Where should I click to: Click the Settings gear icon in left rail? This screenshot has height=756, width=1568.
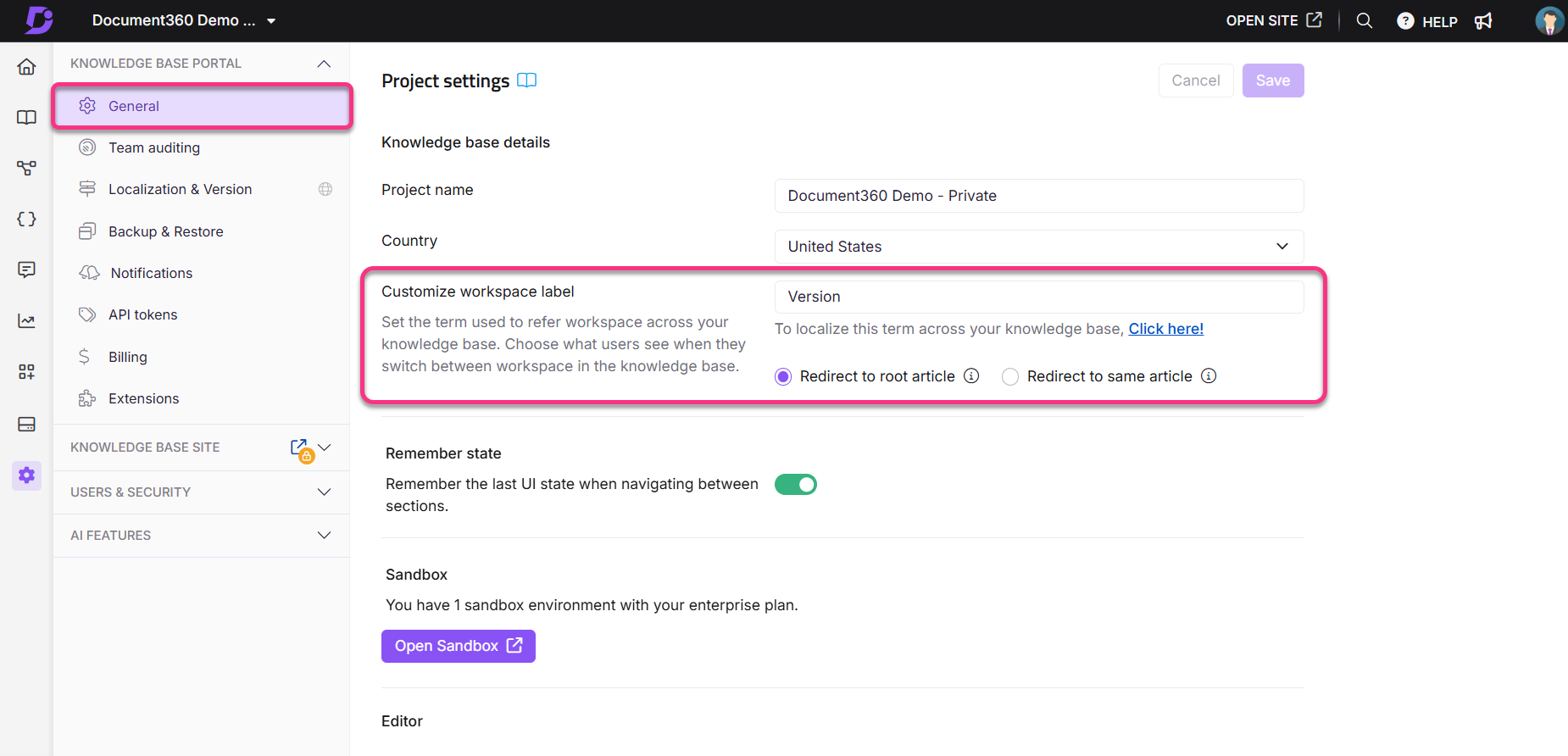click(26, 475)
